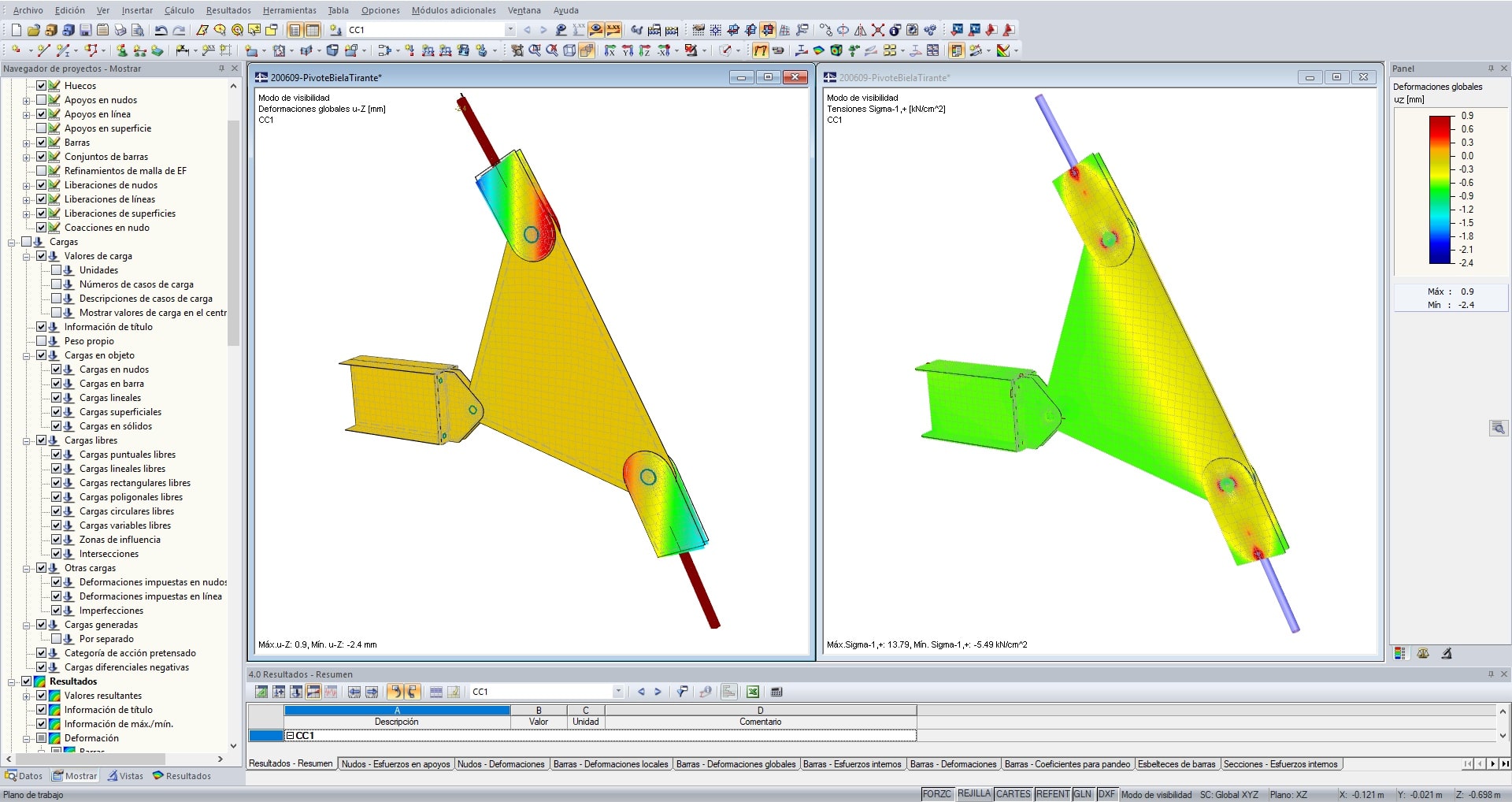
Task: Uncheck the Barras checkbox
Action: (42, 143)
